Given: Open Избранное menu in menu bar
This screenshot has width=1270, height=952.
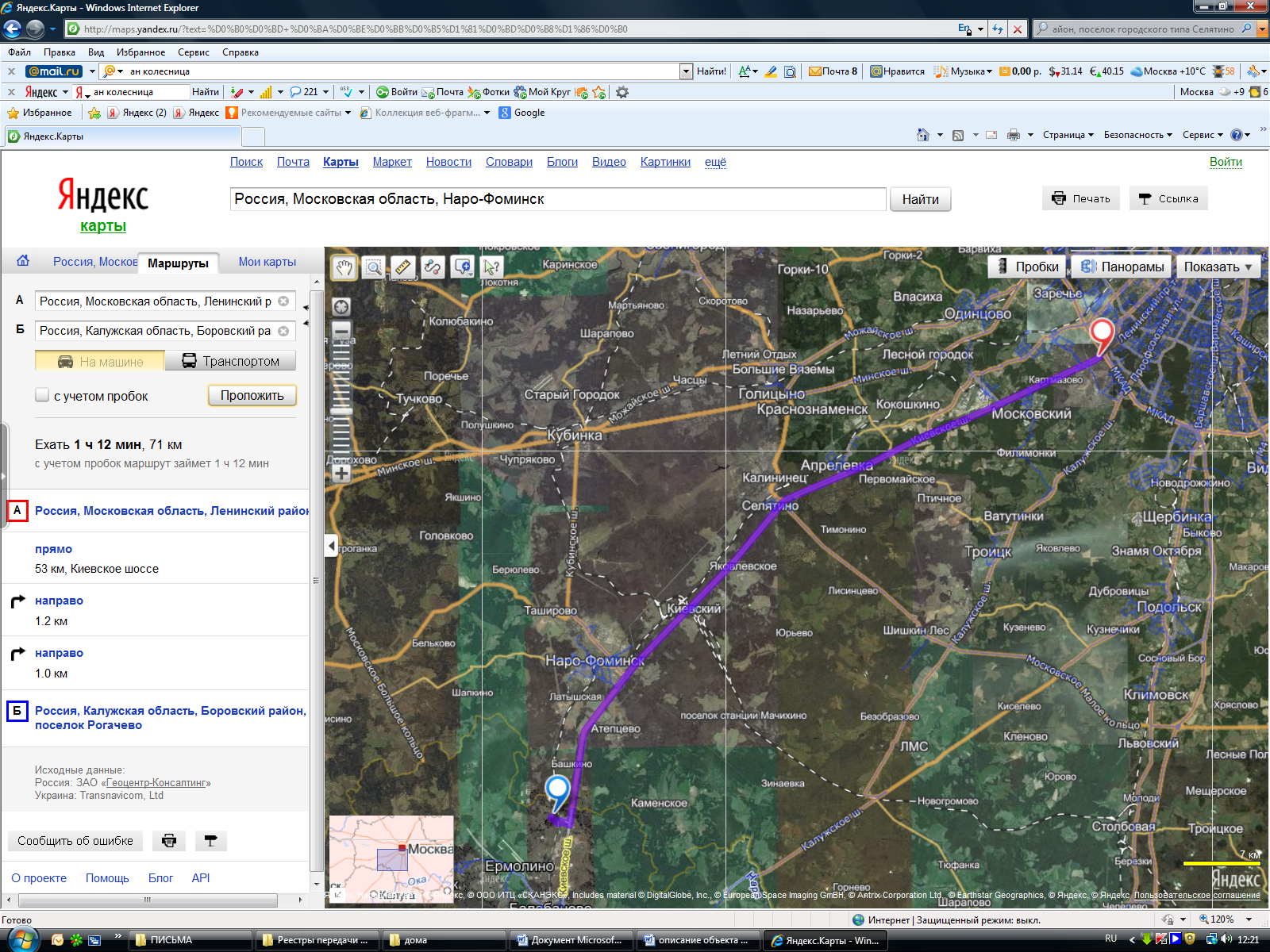Looking at the screenshot, I should click(140, 52).
